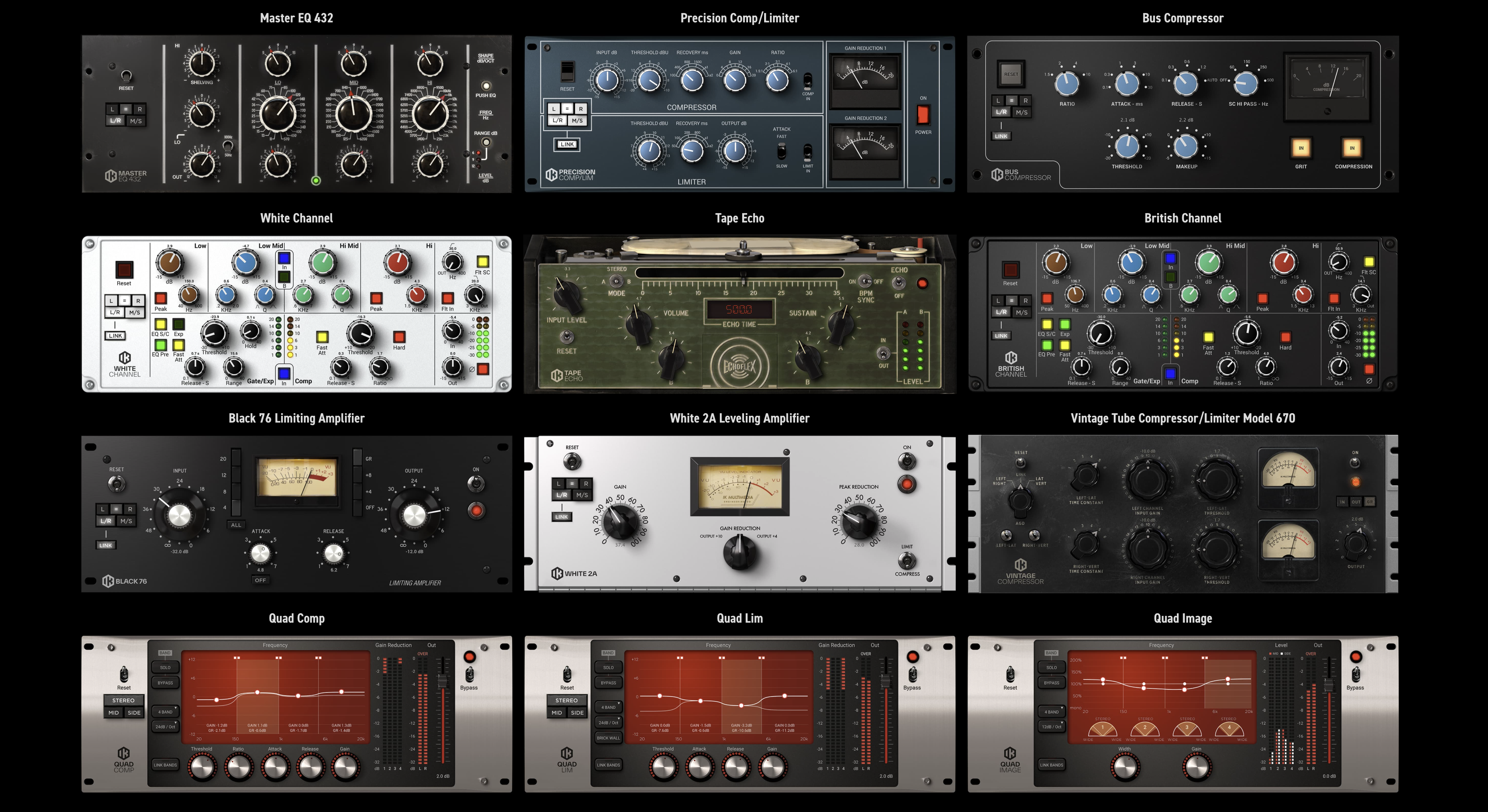The image size is (1488, 812).
Task: Toggle the ON switch on Black 76
Action: (x=476, y=483)
